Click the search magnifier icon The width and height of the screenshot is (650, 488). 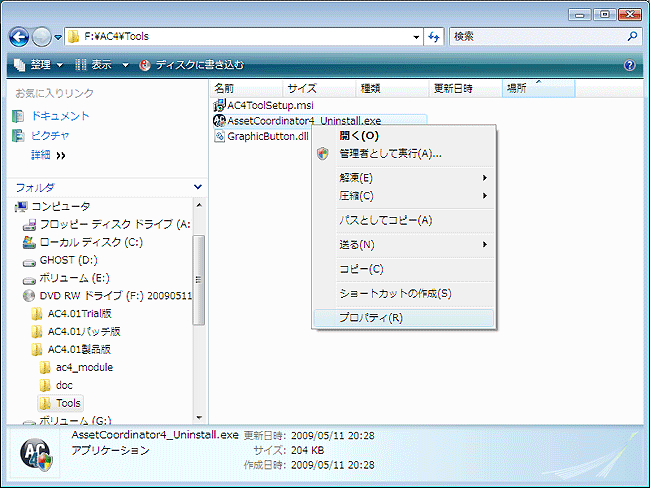(x=632, y=36)
